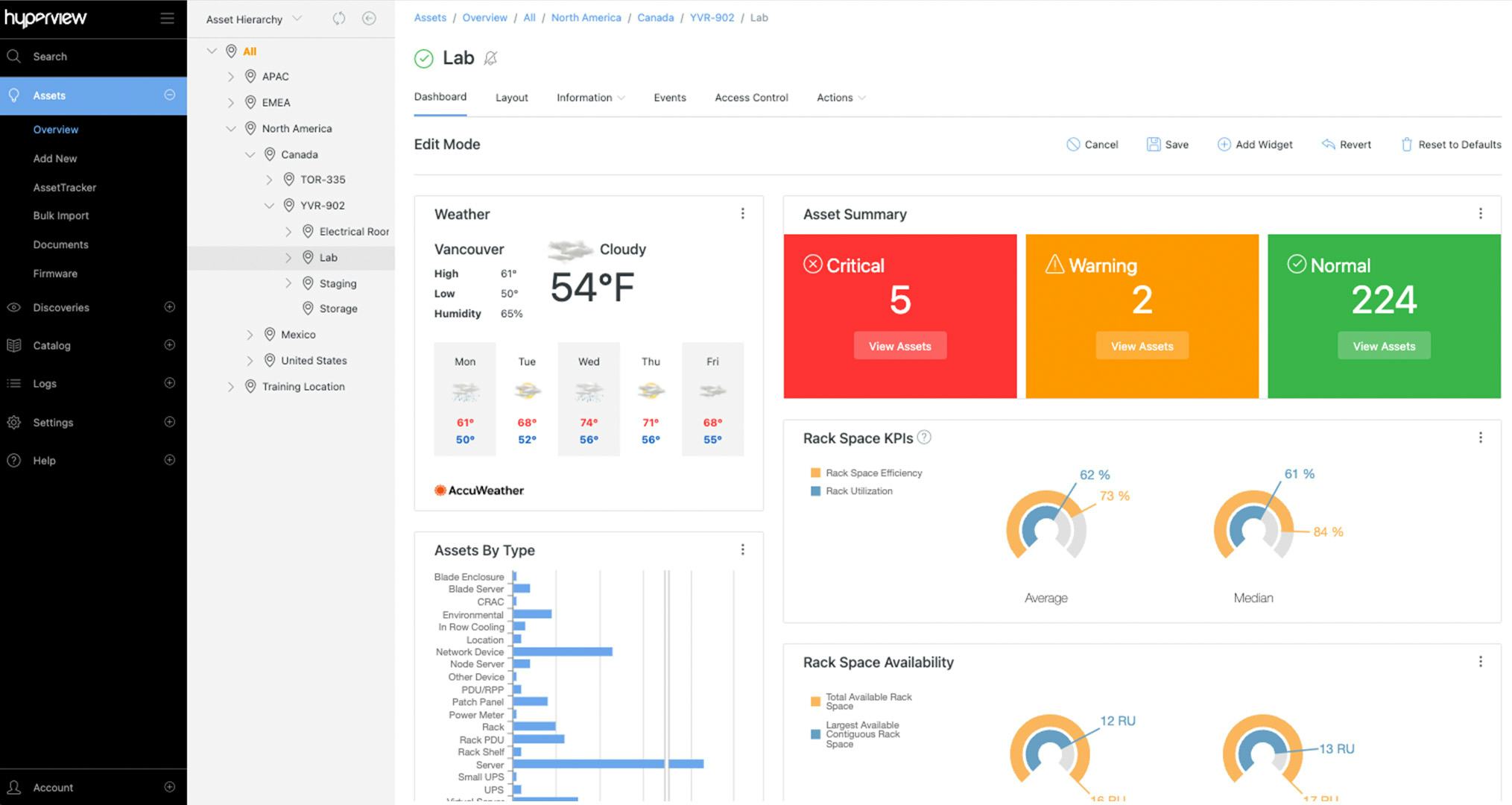Collapse the North America tree node
The width and height of the screenshot is (1512, 805).
(231, 128)
